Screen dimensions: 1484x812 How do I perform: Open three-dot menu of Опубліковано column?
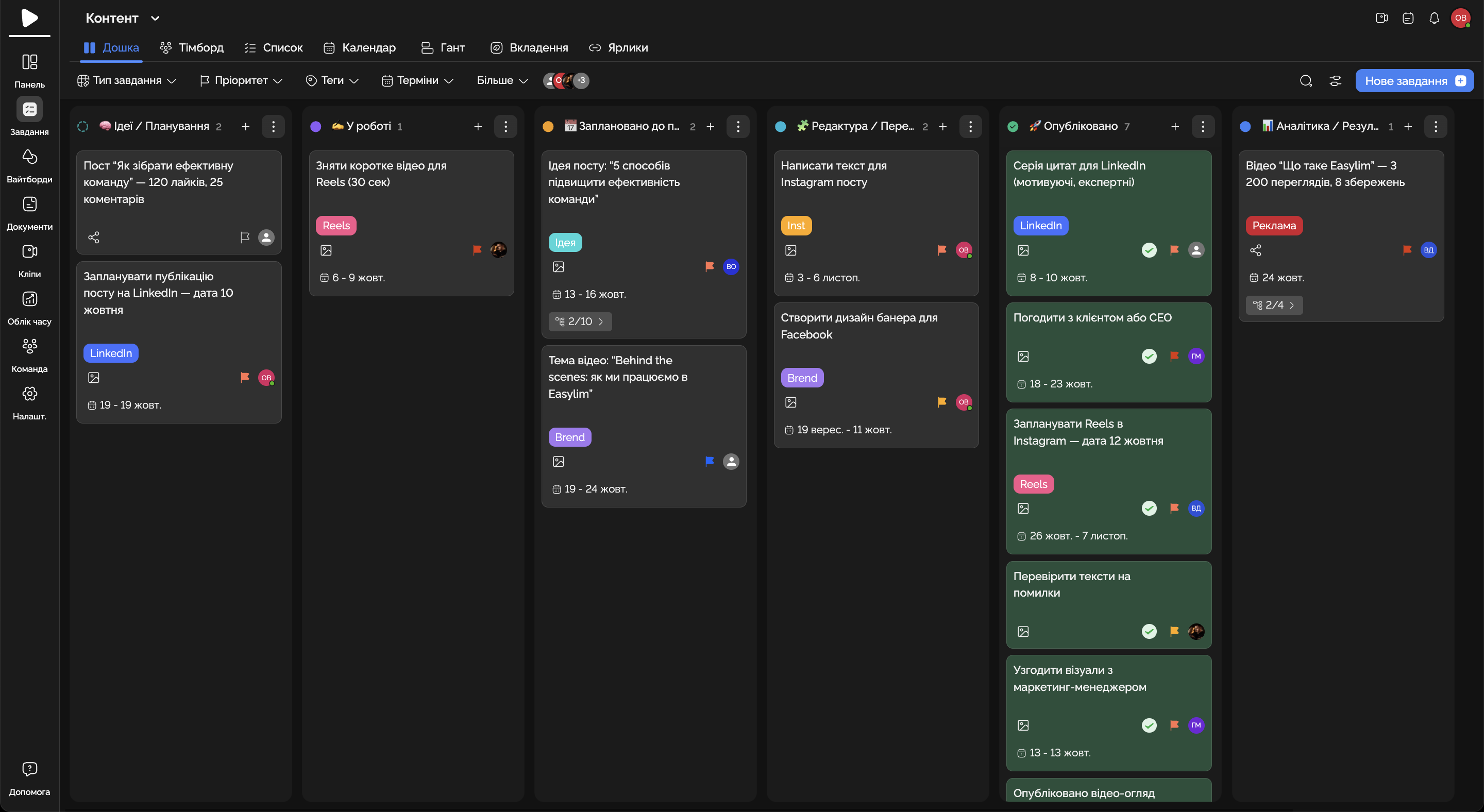(x=1202, y=126)
